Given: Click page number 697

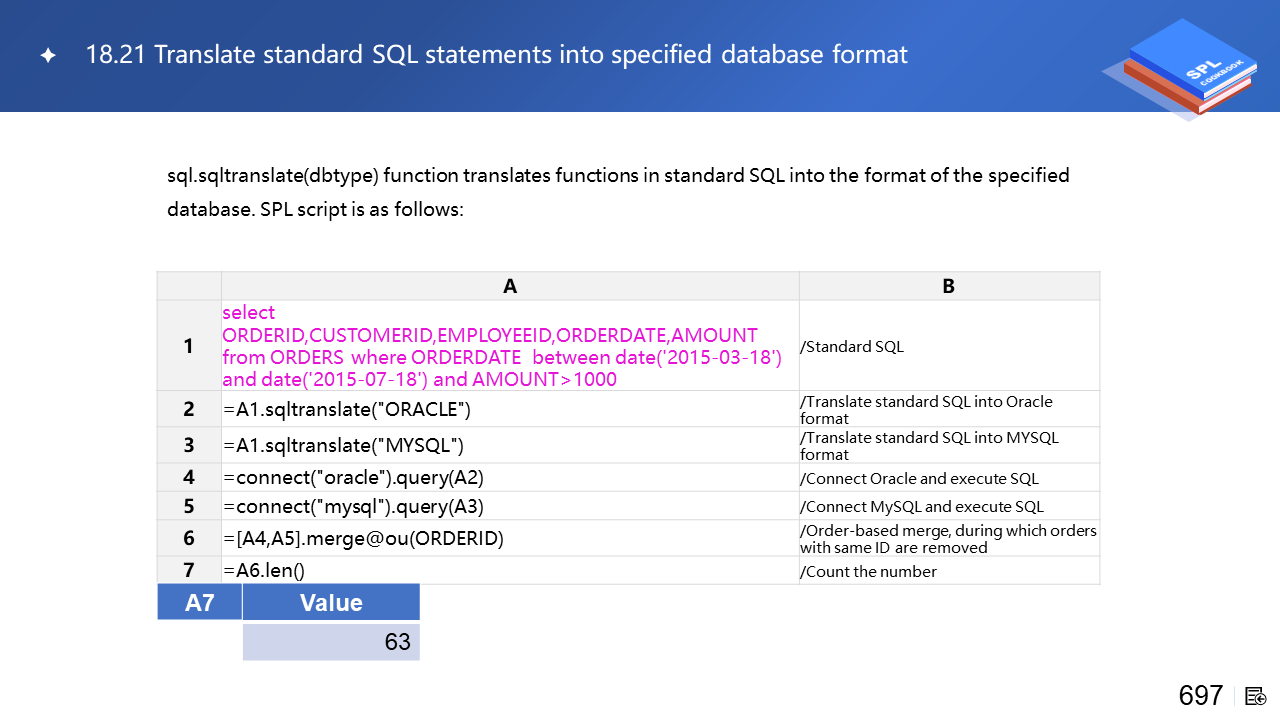Looking at the screenshot, I should (x=1200, y=696).
